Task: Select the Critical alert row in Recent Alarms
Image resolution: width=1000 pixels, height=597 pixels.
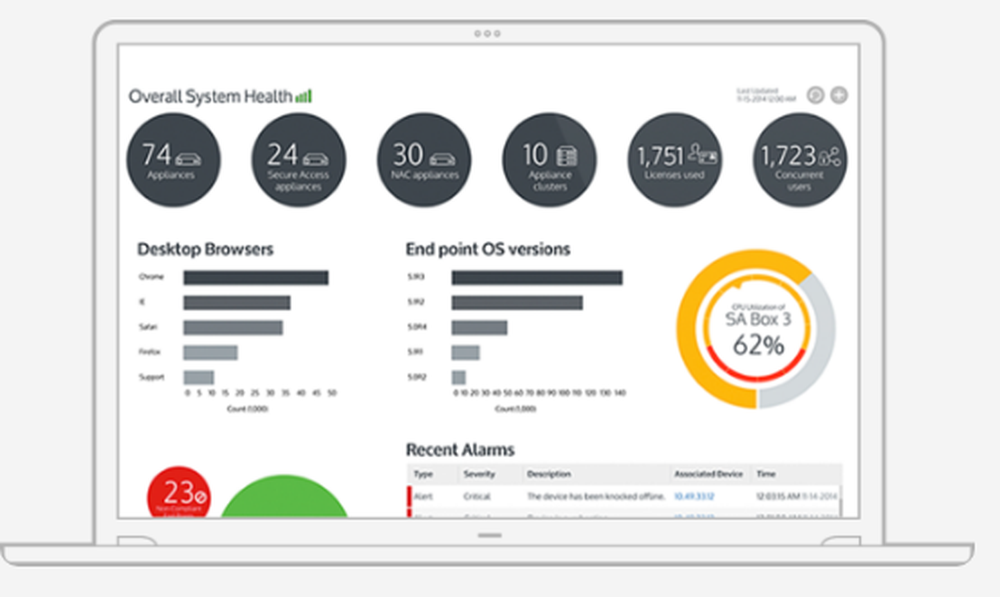Action: pyautogui.click(x=590, y=495)
